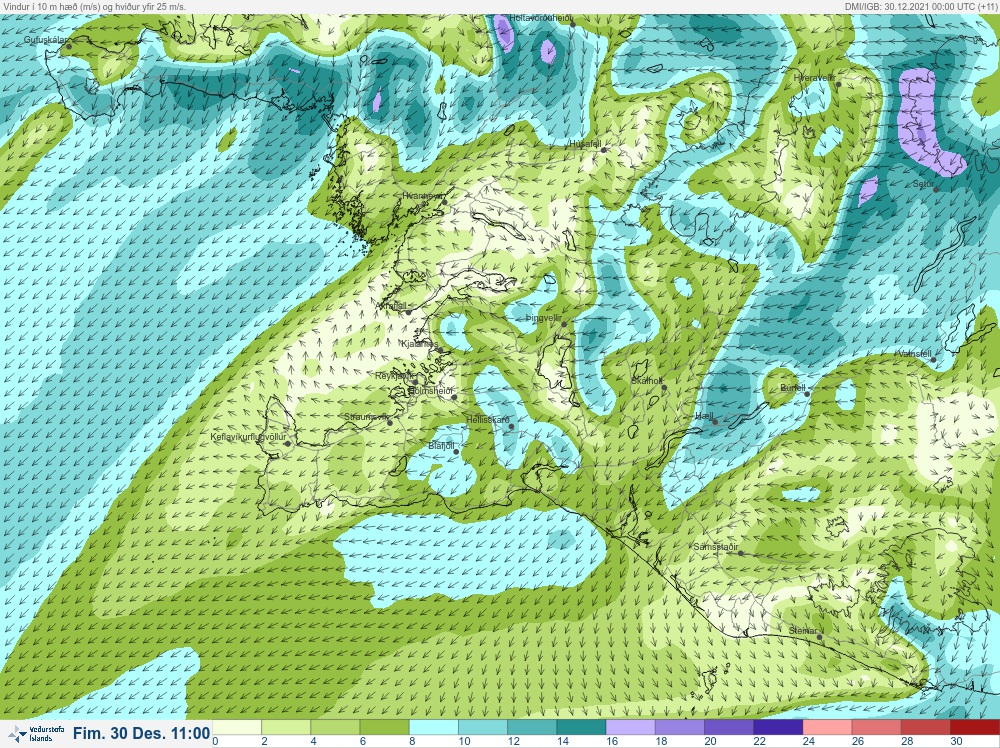Image resolution: width=1000 pixels, height=748 pixels.
Task: Select the 18–20 m/s purple swatch
Action: pos(679,728)
